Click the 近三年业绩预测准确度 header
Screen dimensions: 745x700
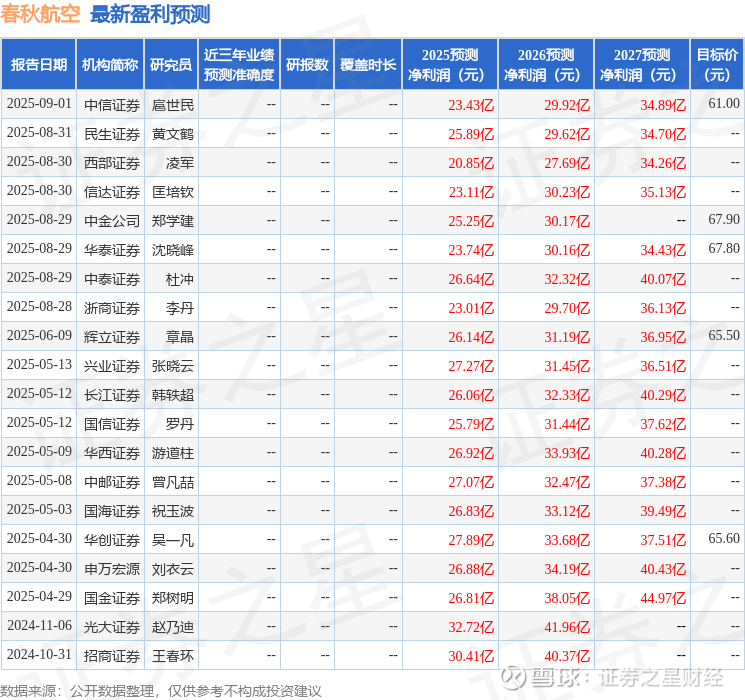coord(239,65)
